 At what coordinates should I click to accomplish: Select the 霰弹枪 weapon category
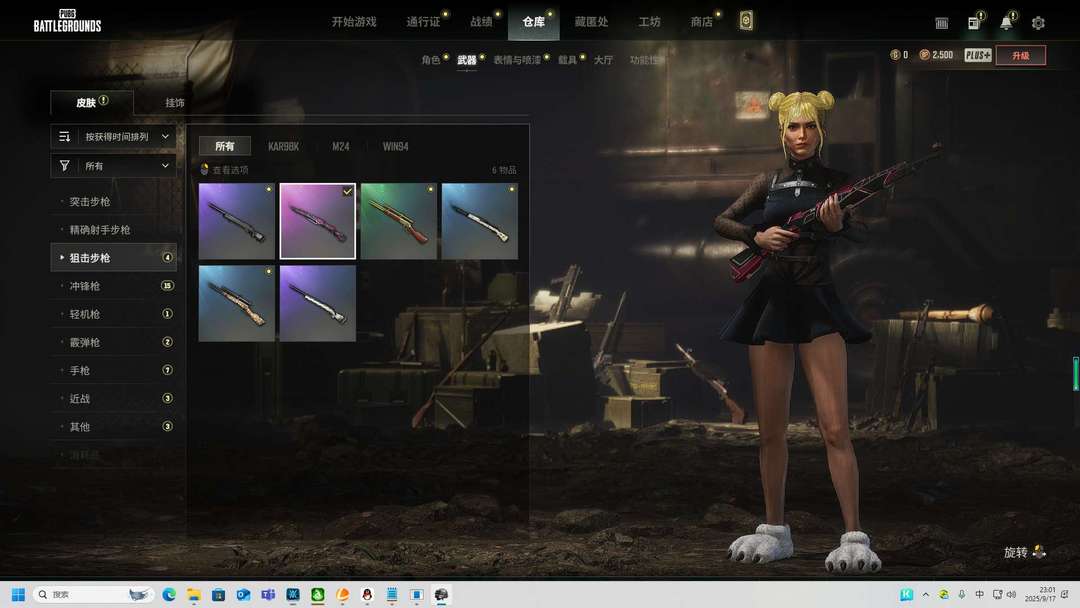(114, 342)
